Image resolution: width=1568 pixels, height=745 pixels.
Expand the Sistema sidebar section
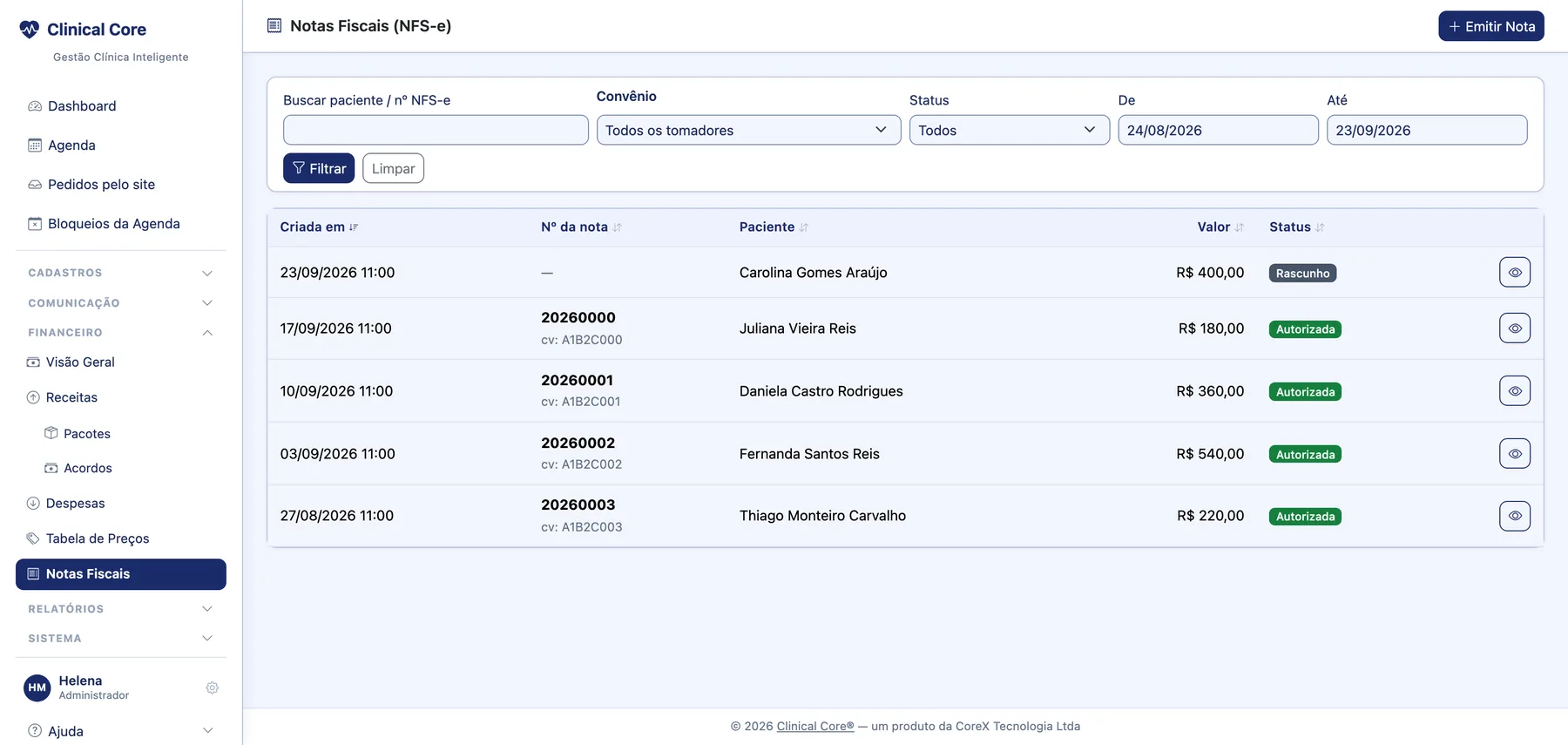[121, 639]
